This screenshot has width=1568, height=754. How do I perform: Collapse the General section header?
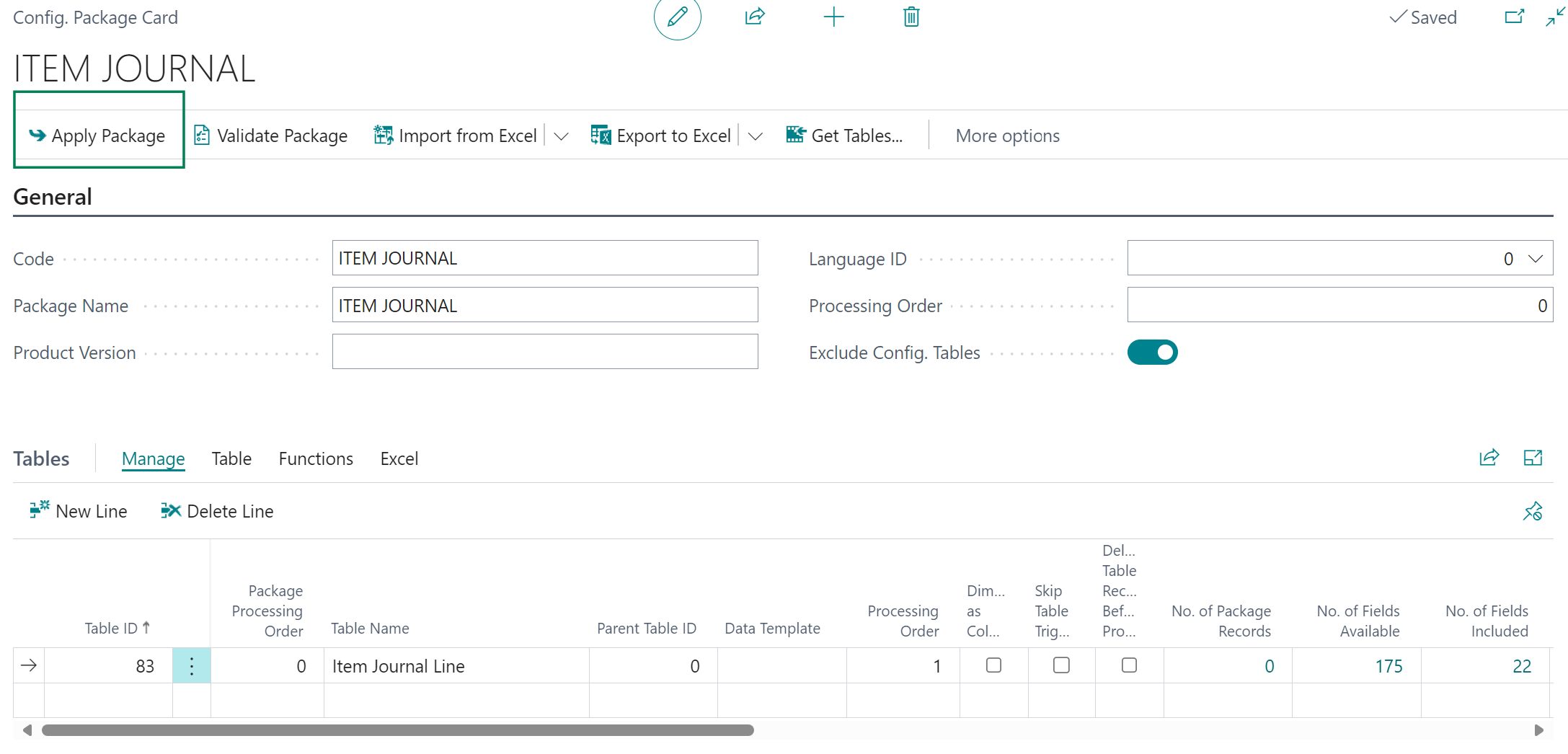pyautogui.click(x=53, y=197)
